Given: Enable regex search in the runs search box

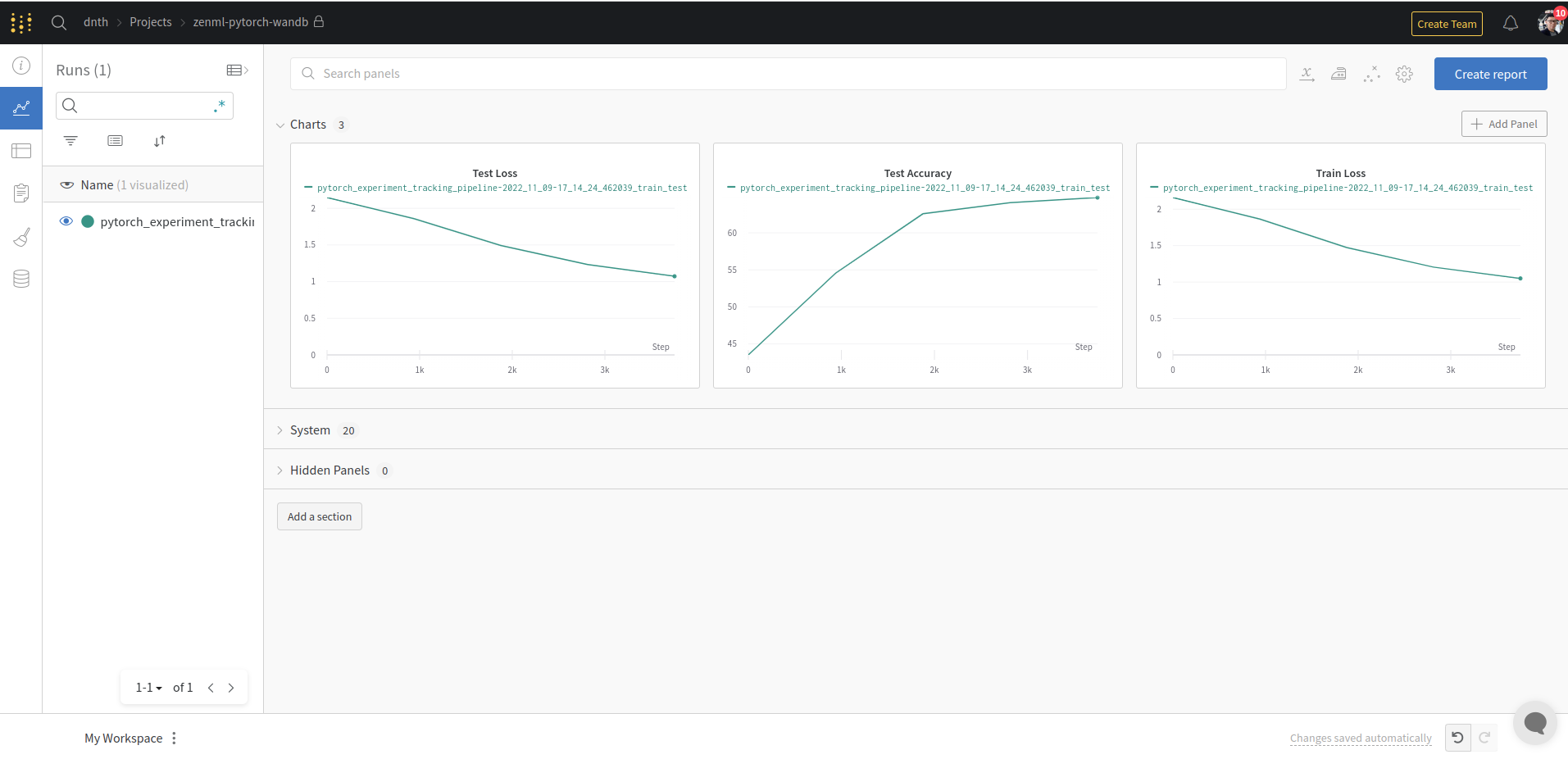Looking at the screenshot, I should click(219, 105).
